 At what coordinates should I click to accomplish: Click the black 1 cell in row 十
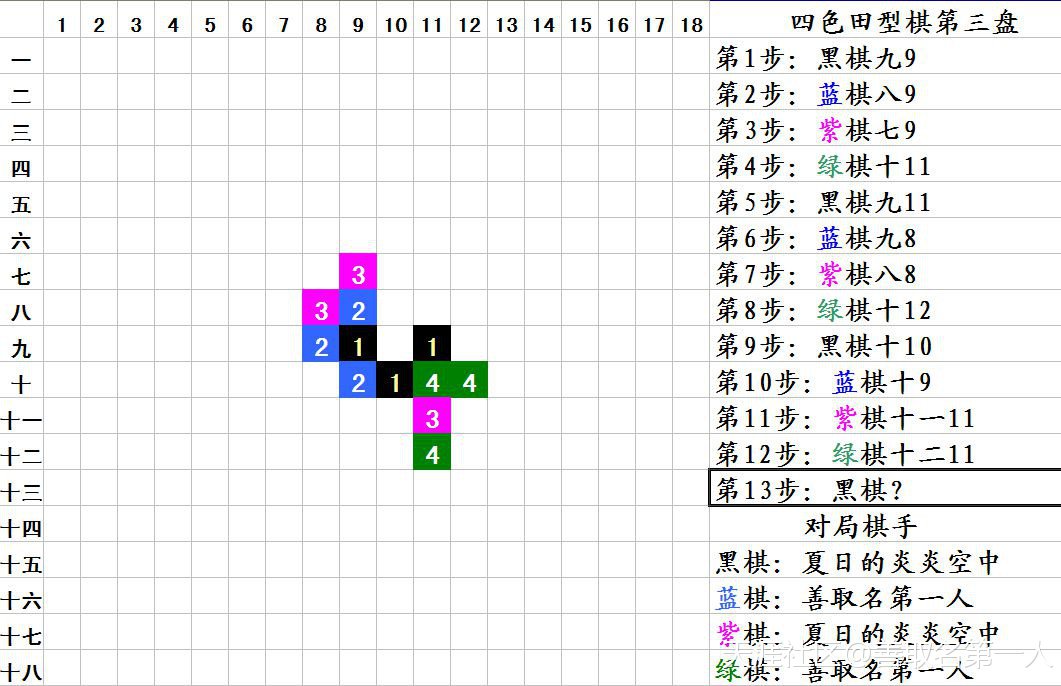(395, 380)
